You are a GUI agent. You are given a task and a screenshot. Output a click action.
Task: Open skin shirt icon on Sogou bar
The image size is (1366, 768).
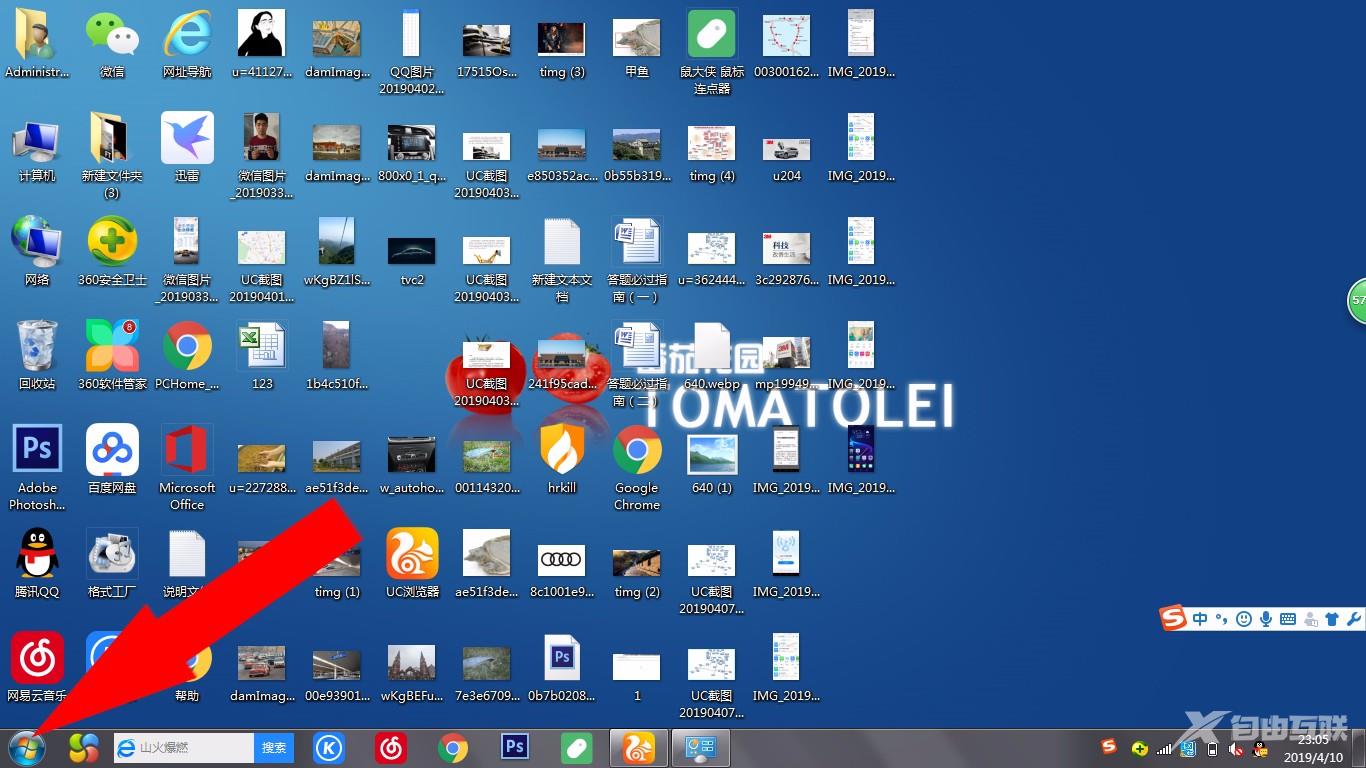(x=1331, y=619)
